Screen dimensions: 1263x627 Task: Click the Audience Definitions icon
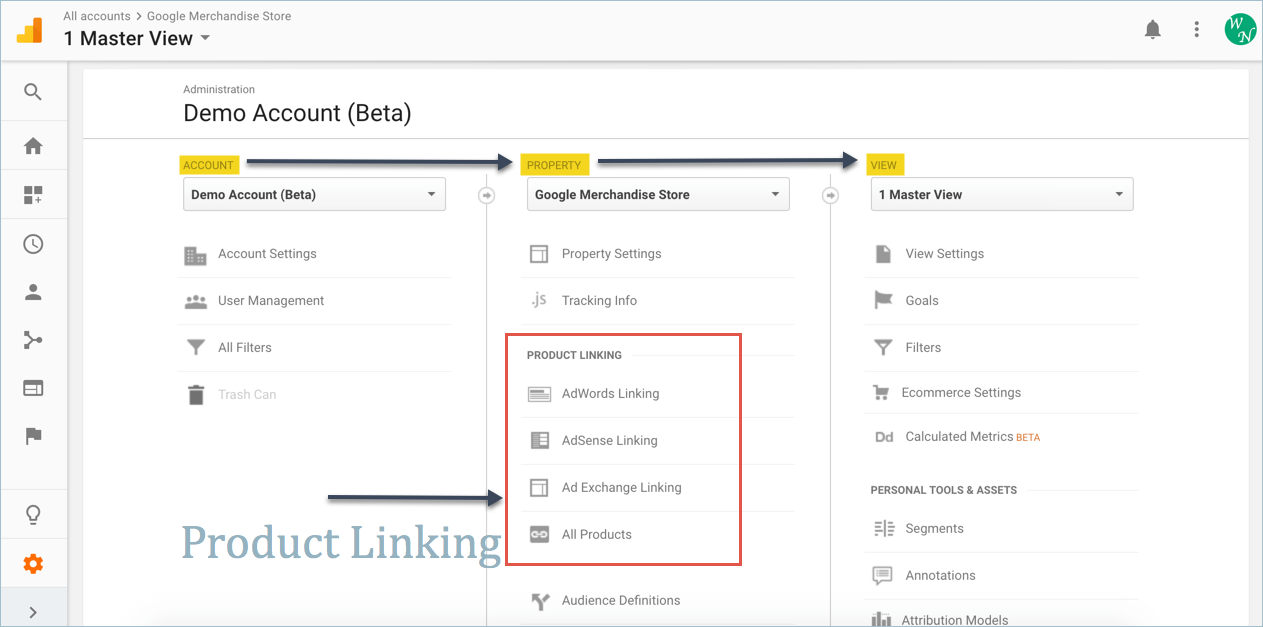[x=540, y=601]
